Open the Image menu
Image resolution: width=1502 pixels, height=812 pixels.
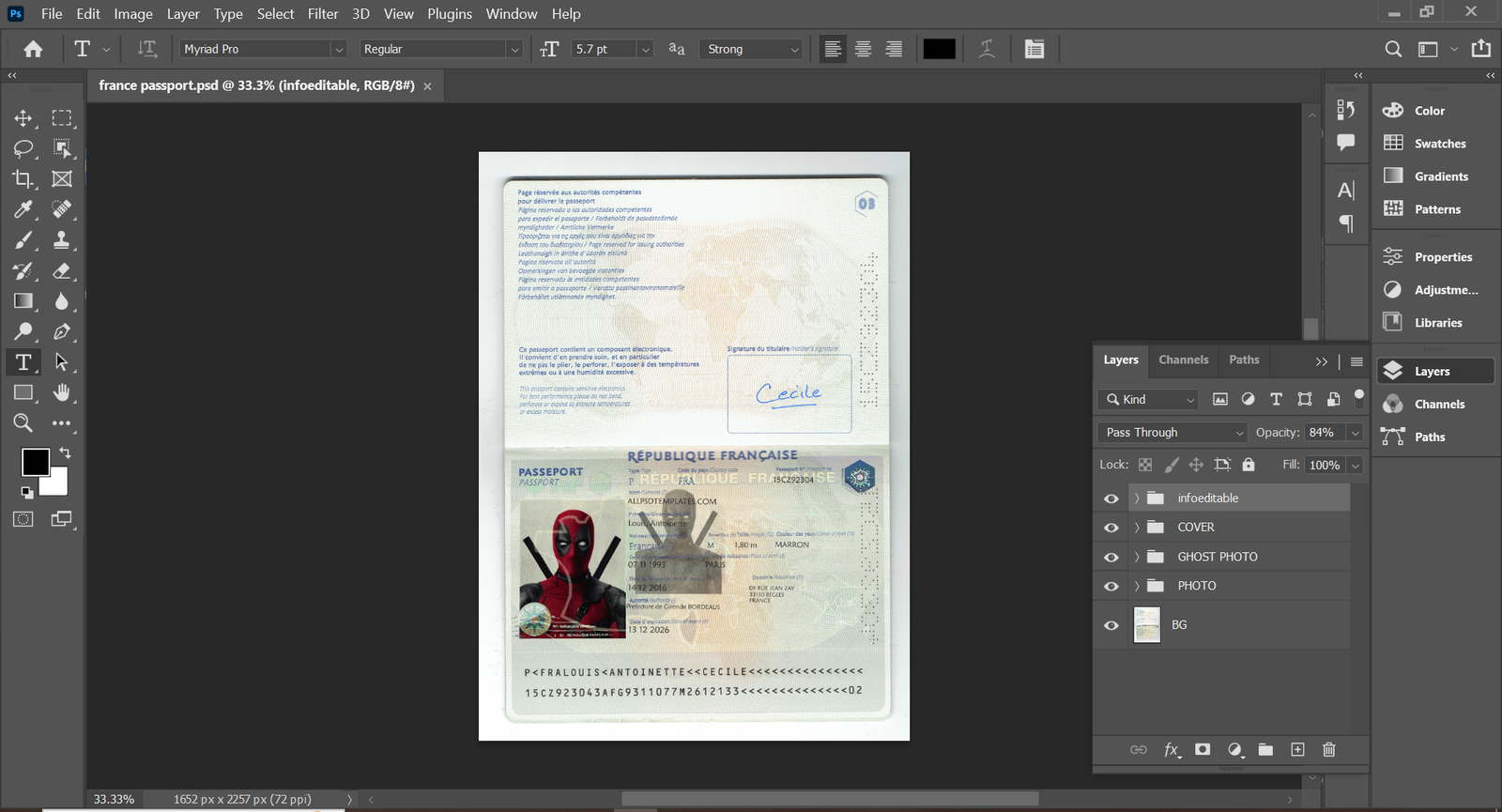pyautogui.click(x=133, y=14)
